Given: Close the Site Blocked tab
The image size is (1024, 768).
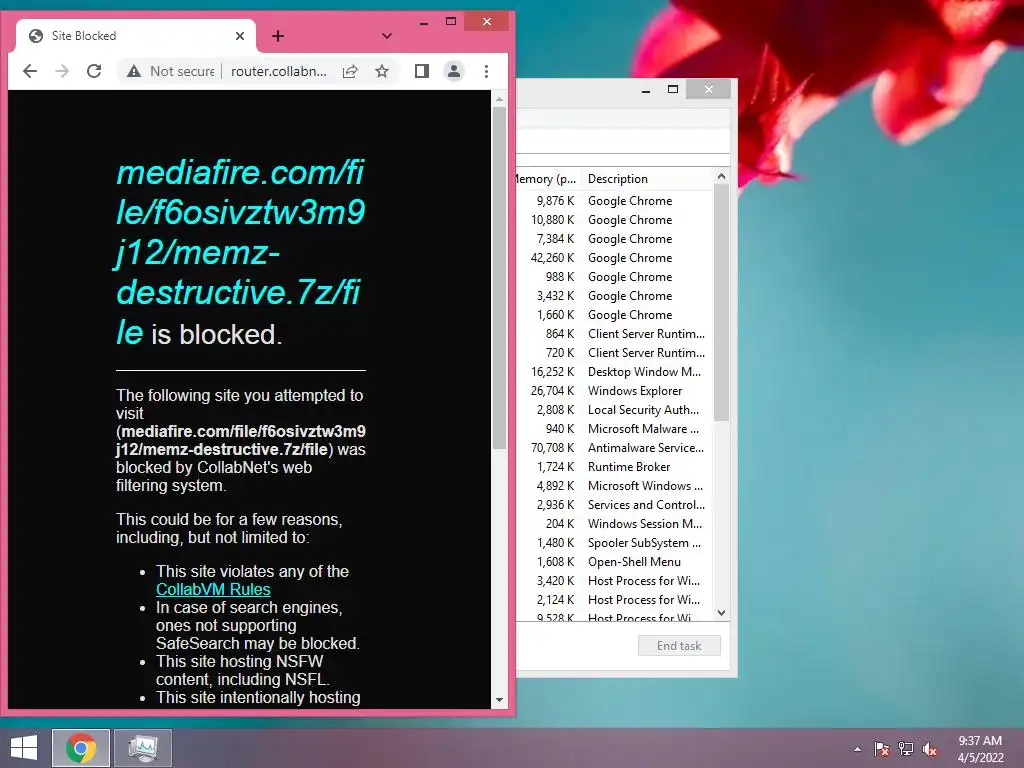Looking at the screenshot, I should coord(240,36).
